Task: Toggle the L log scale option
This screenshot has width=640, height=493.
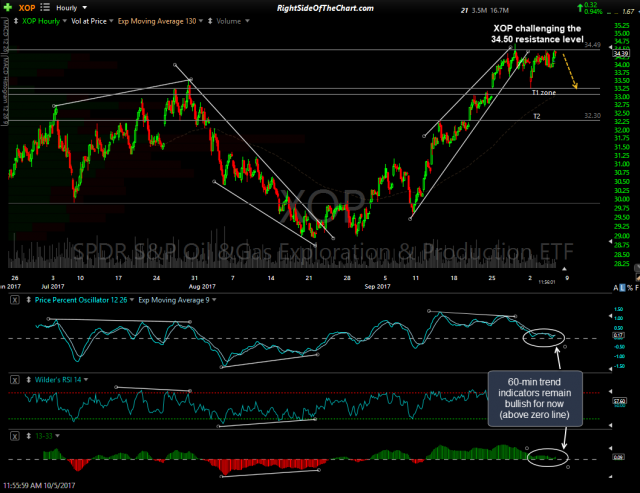Action: point(622,288)
